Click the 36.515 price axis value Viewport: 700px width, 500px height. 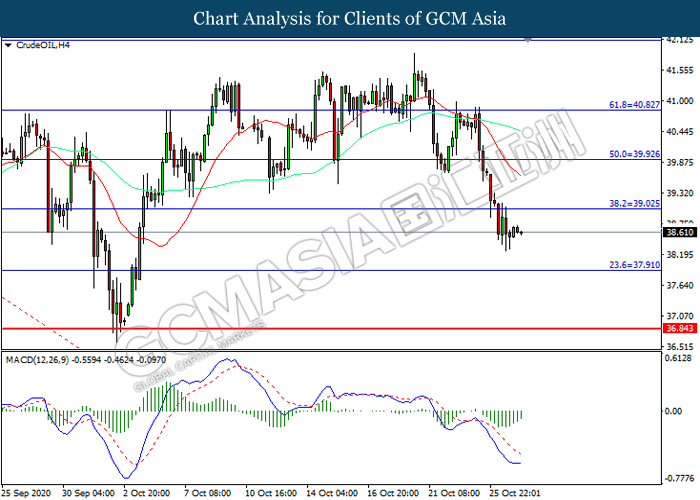(x=679, y=347)
